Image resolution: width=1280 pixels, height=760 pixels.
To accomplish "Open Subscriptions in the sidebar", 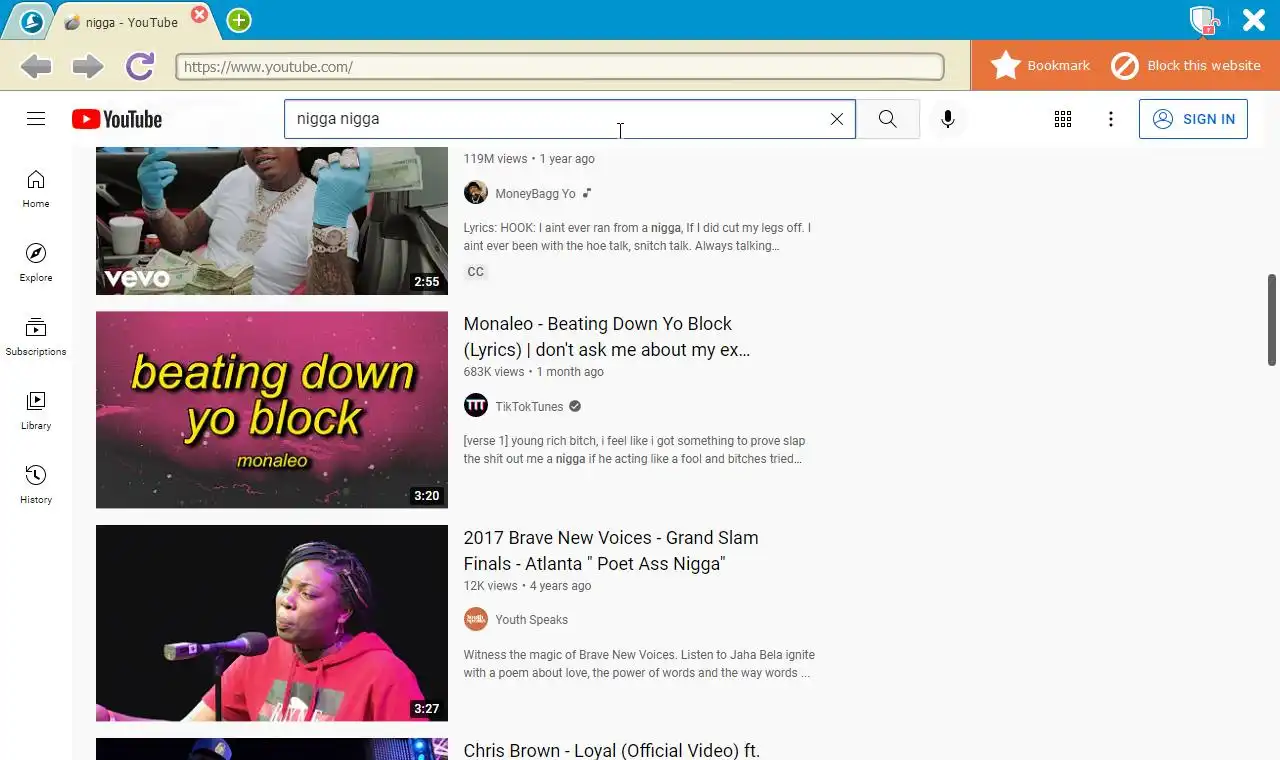I will [36, 337].
